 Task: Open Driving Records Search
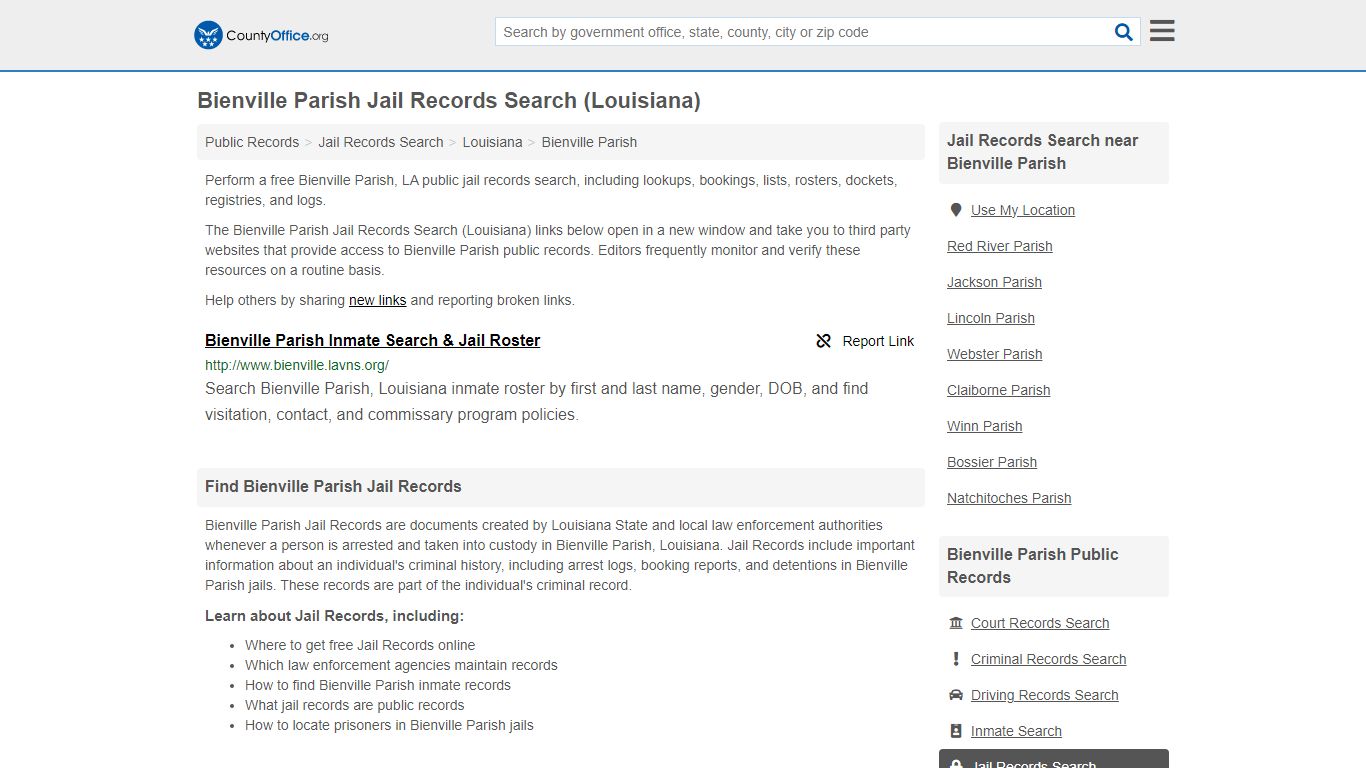click(x=1045, y=695)
